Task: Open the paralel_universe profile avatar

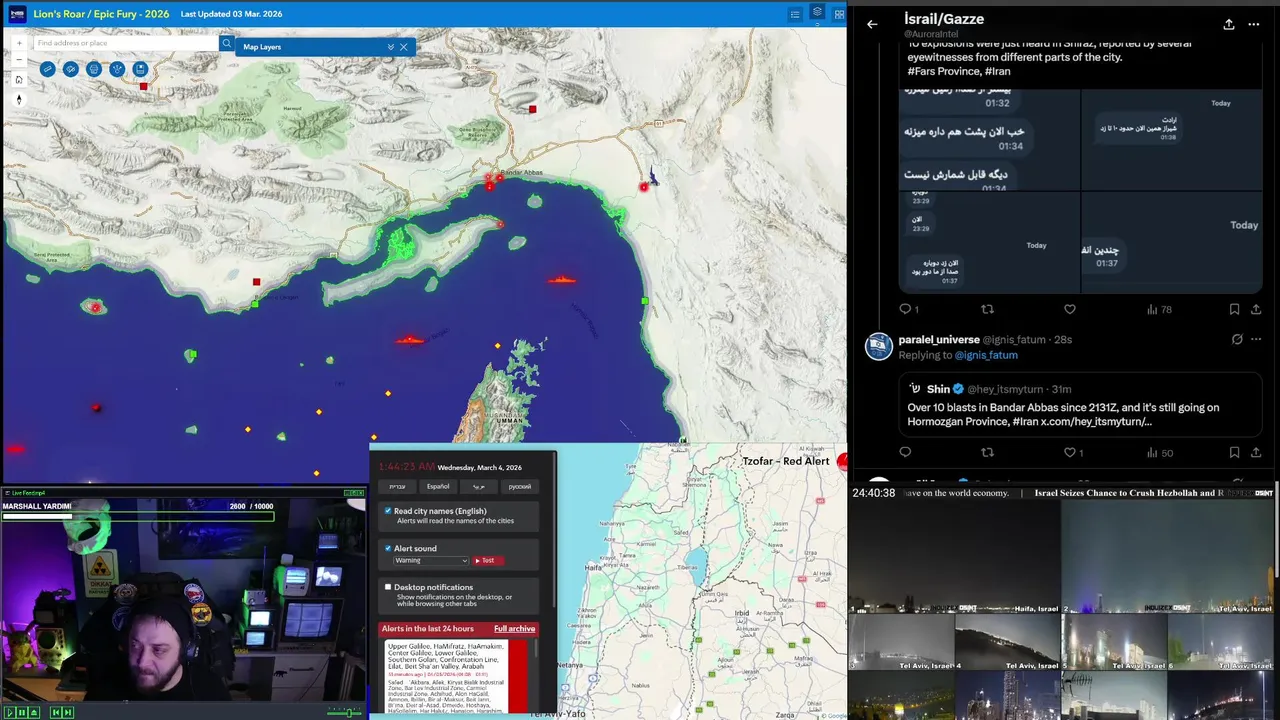Action: (x=879, y=346)
